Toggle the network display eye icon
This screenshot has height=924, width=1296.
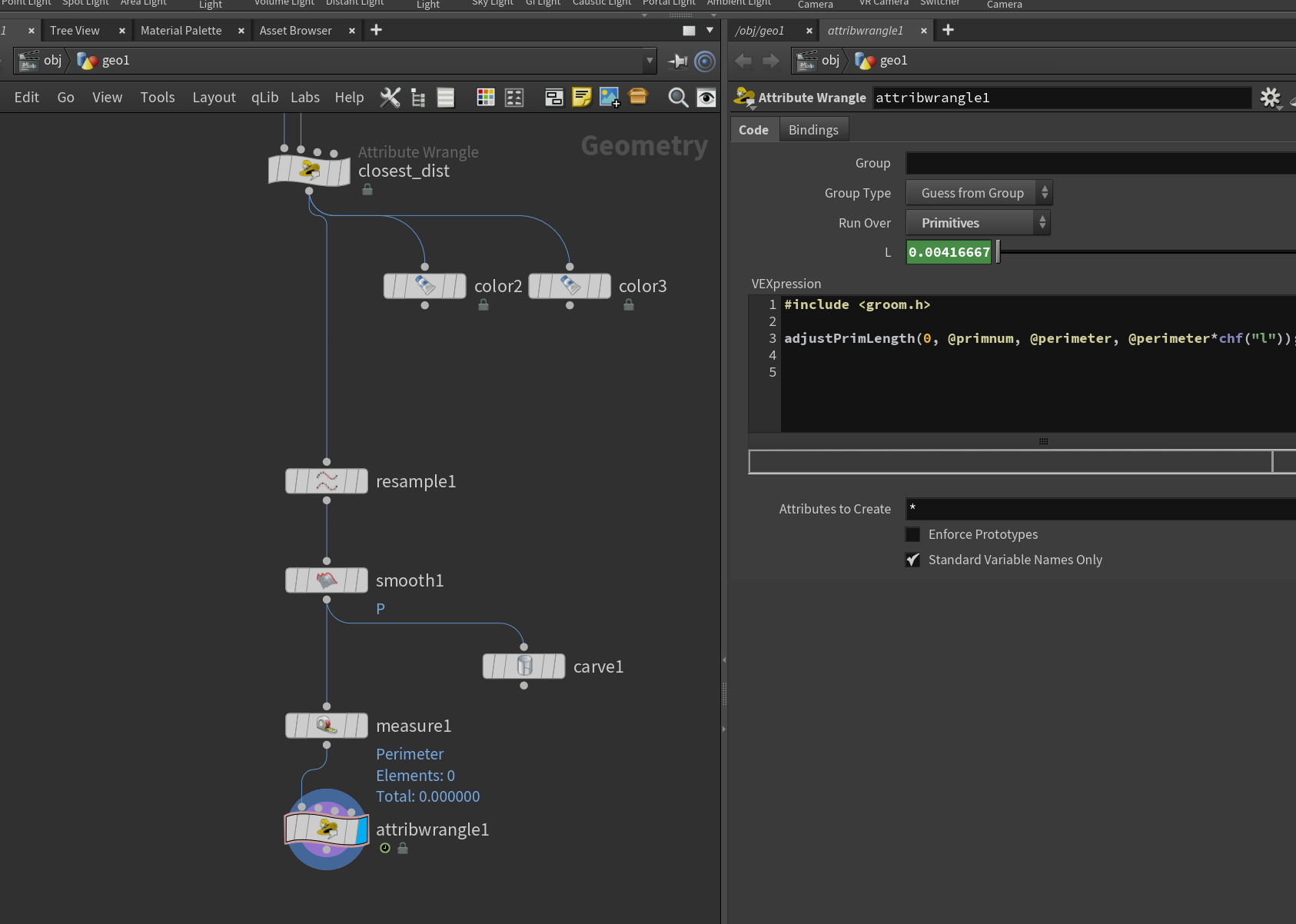pyautogui.click(x=706, y=98)
